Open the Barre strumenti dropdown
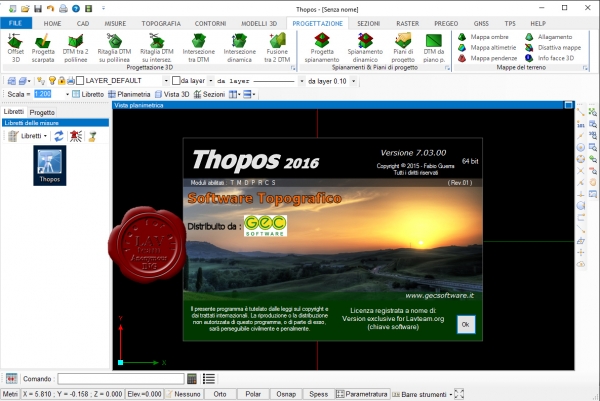Viewport: 600px width, 401px height. point(423,394)
